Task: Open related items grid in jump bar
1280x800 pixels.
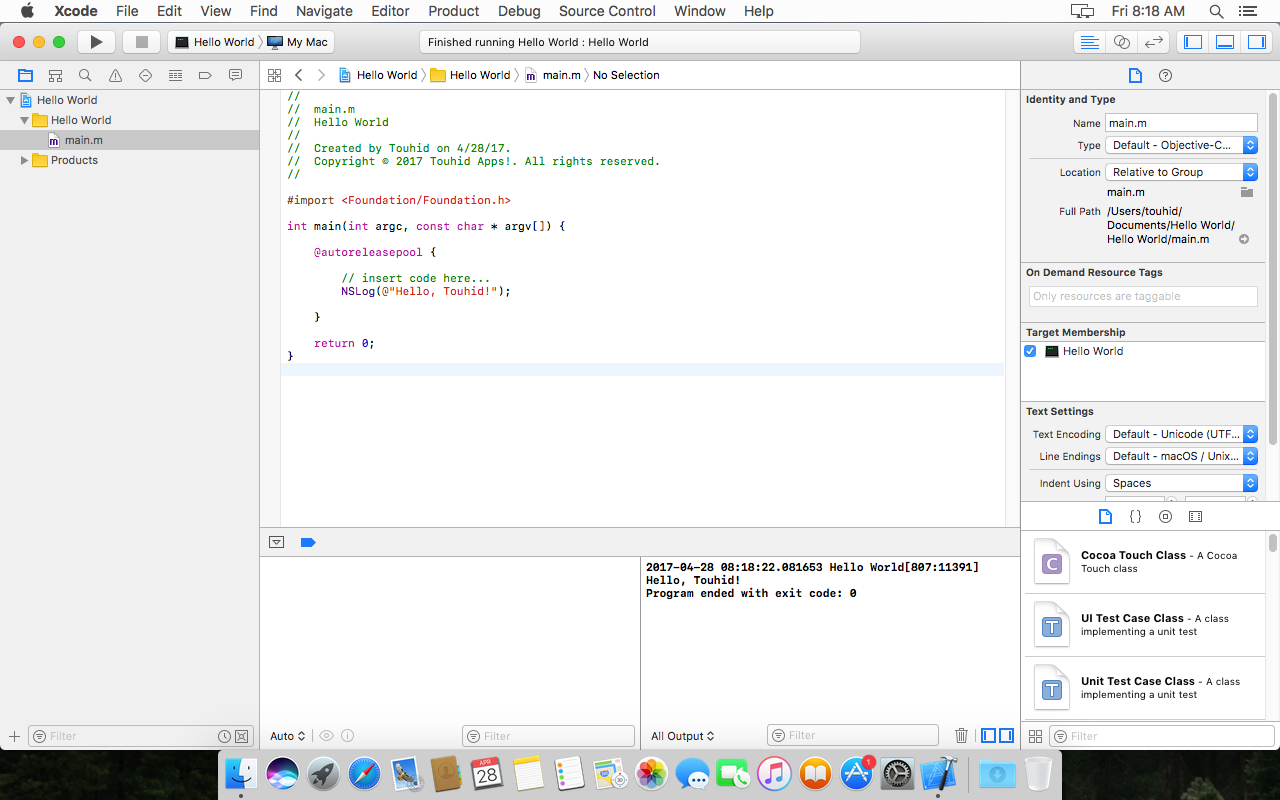Action: click(x=274, y=75)
